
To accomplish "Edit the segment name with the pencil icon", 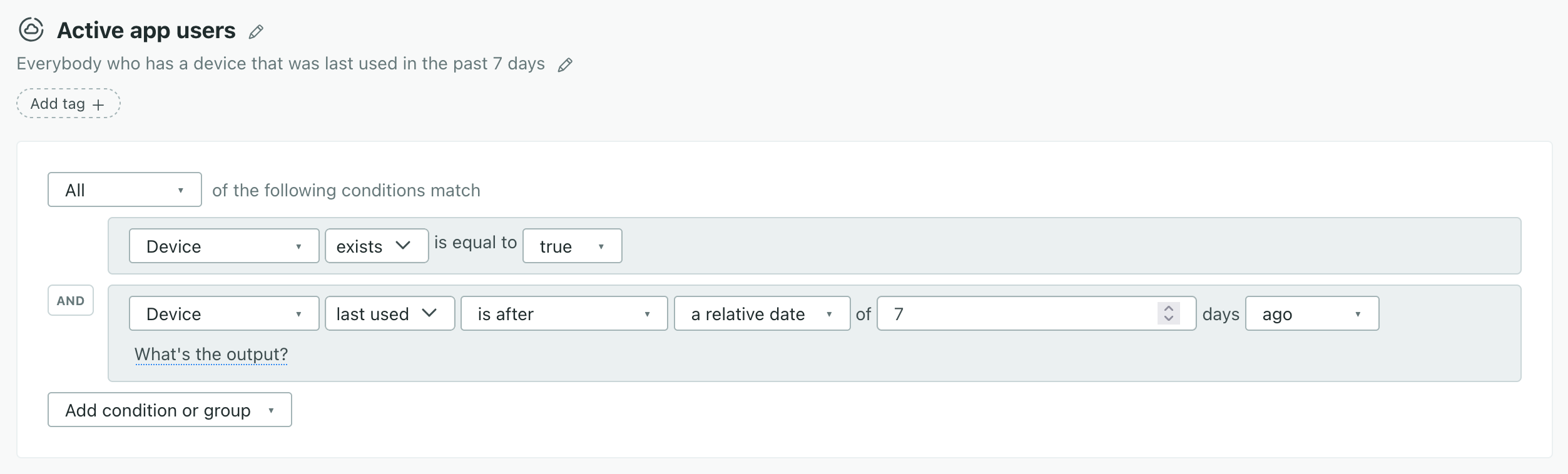I will (x=256, y=32).
